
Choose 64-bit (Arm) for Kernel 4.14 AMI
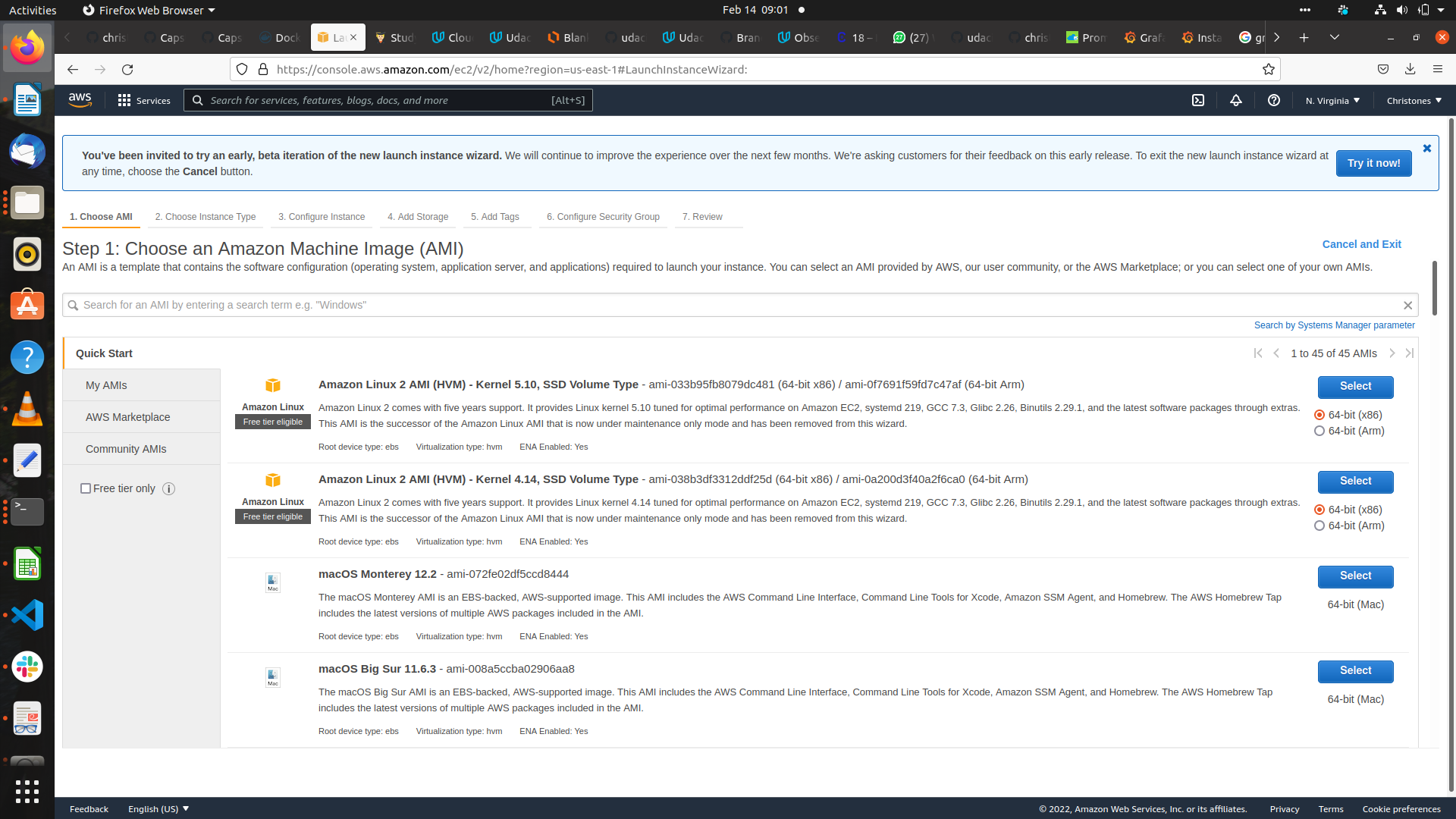[x=1319, y=526]
